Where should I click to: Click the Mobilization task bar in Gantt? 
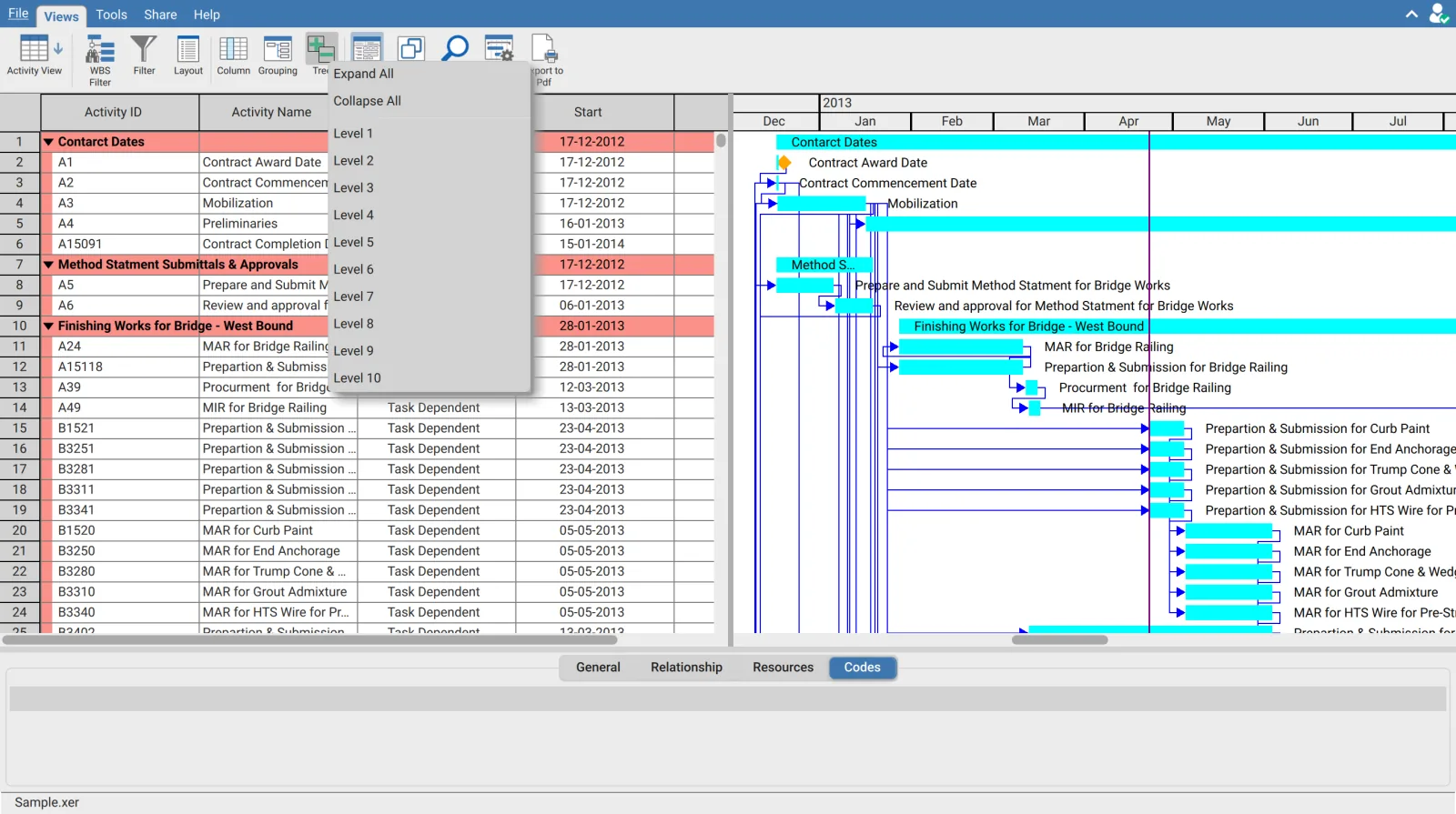pos(822,204)
